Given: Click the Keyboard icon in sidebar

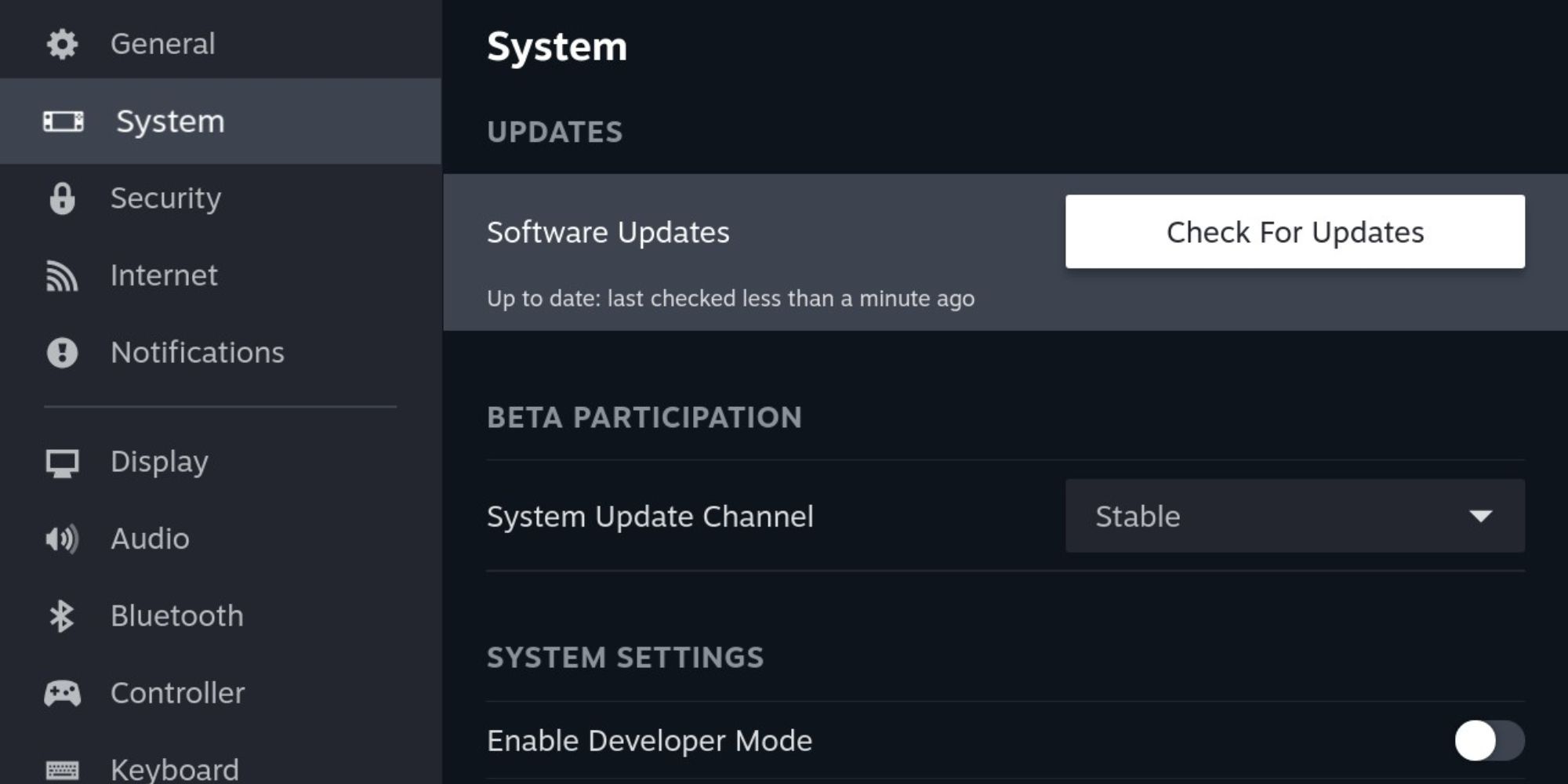Looking at the screenshot, I should pyautogui.click(x=62, y=770).
